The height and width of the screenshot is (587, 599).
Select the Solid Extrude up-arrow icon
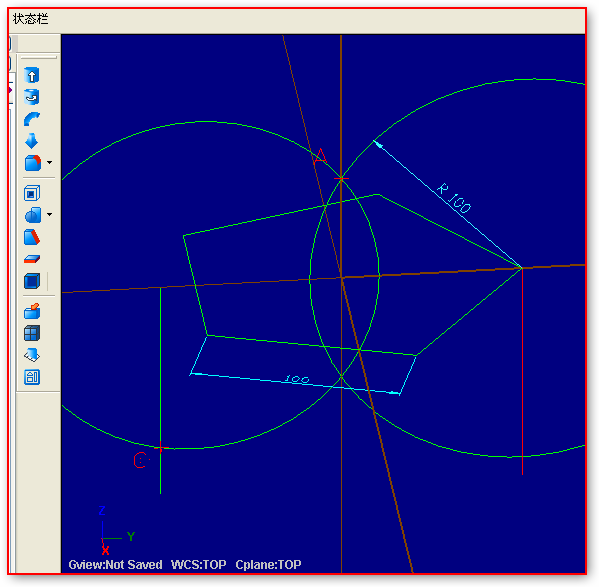click(32, 75)
